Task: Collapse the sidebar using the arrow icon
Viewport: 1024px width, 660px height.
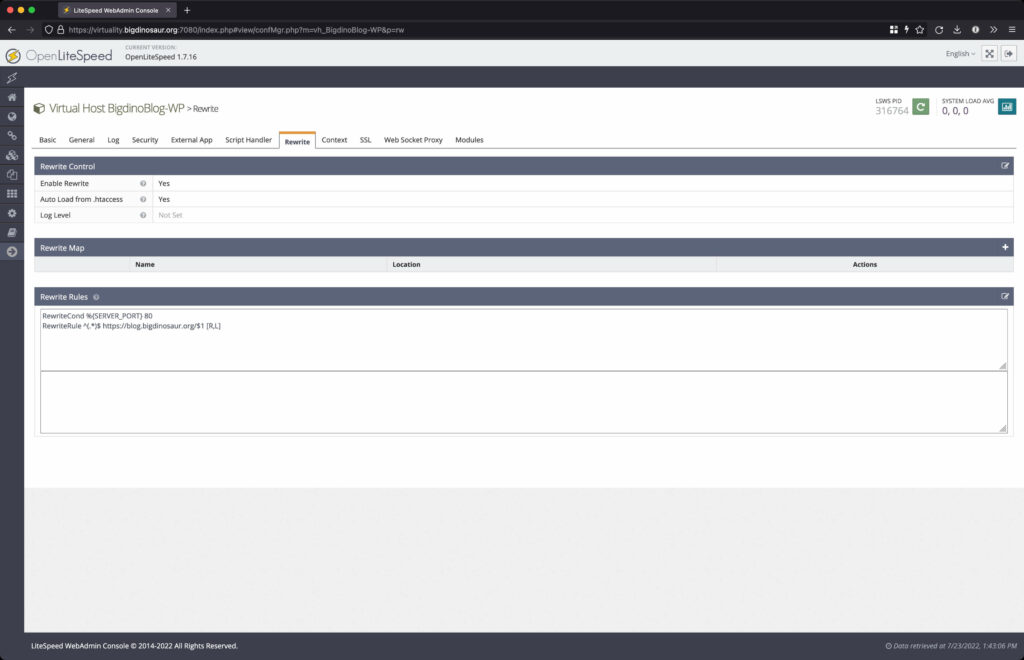Action: click(12, 251)
